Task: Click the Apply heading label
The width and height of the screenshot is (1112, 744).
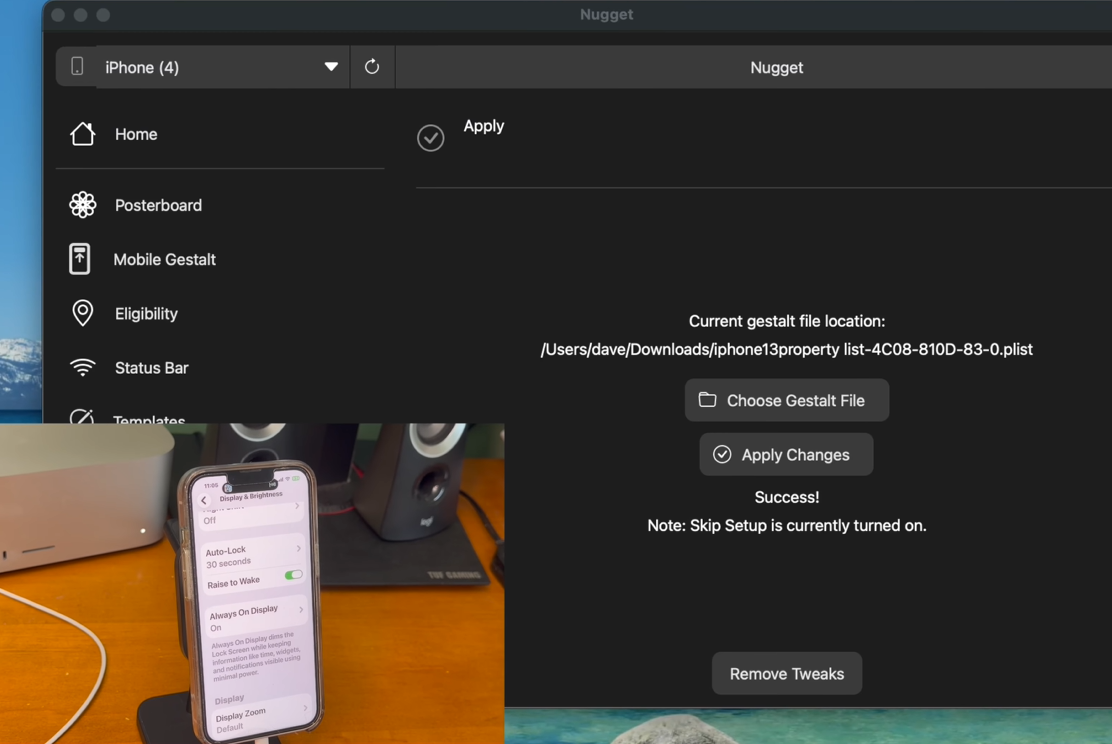Action: click(484, 126)
